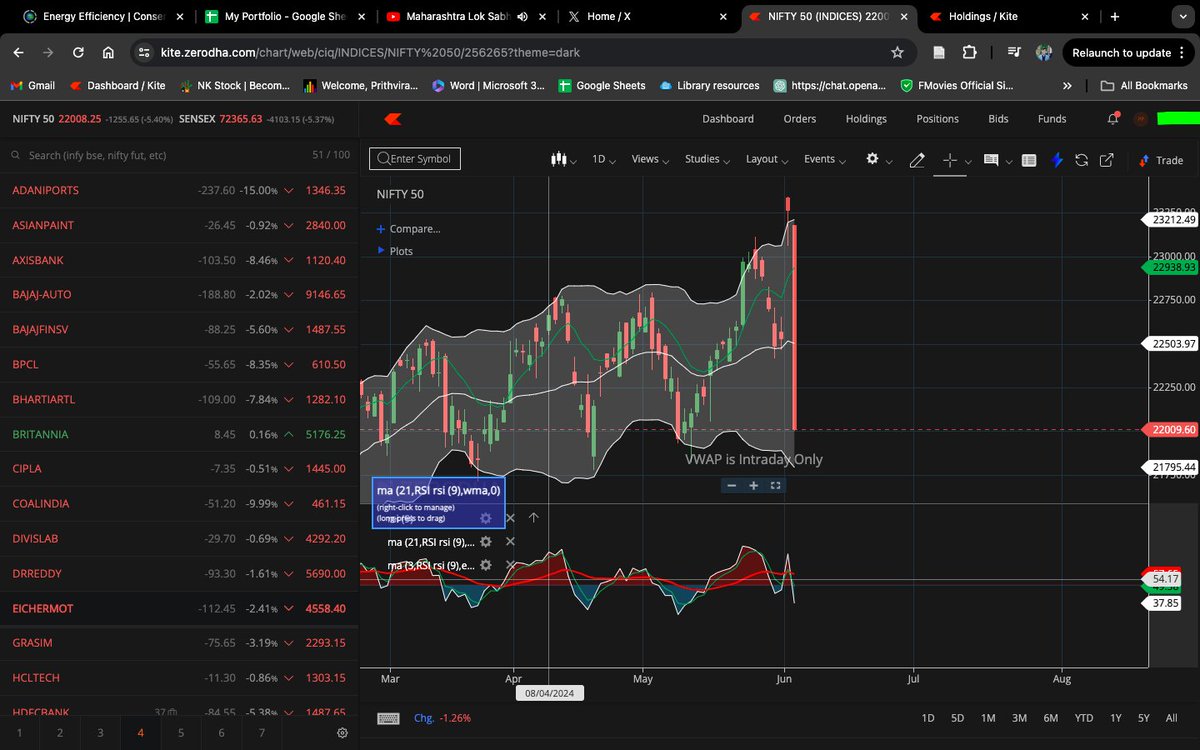Viewport: 1200px width, 750px height.
Task: Click the Trade button
Action: click(1161, 160)
